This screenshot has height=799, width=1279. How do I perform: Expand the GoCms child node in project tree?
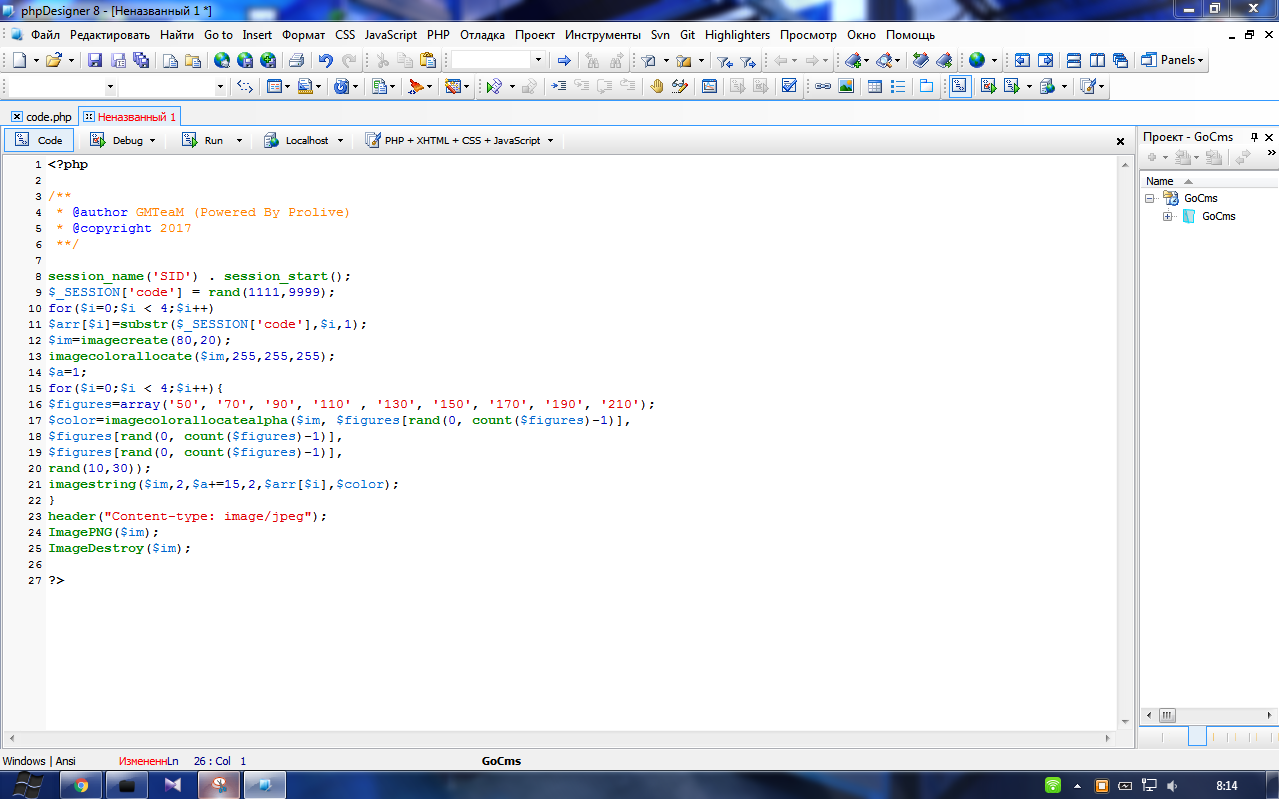click(x=1168, y=216)
